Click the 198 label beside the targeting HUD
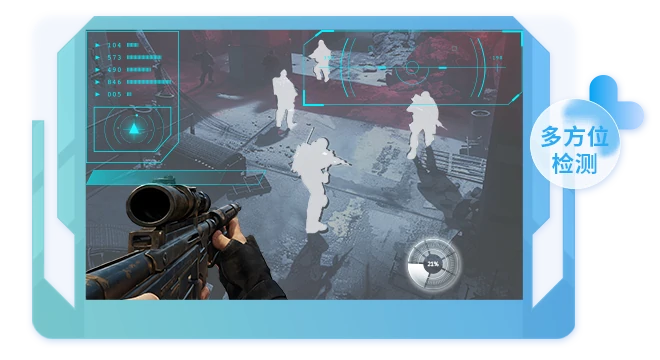 497,58
